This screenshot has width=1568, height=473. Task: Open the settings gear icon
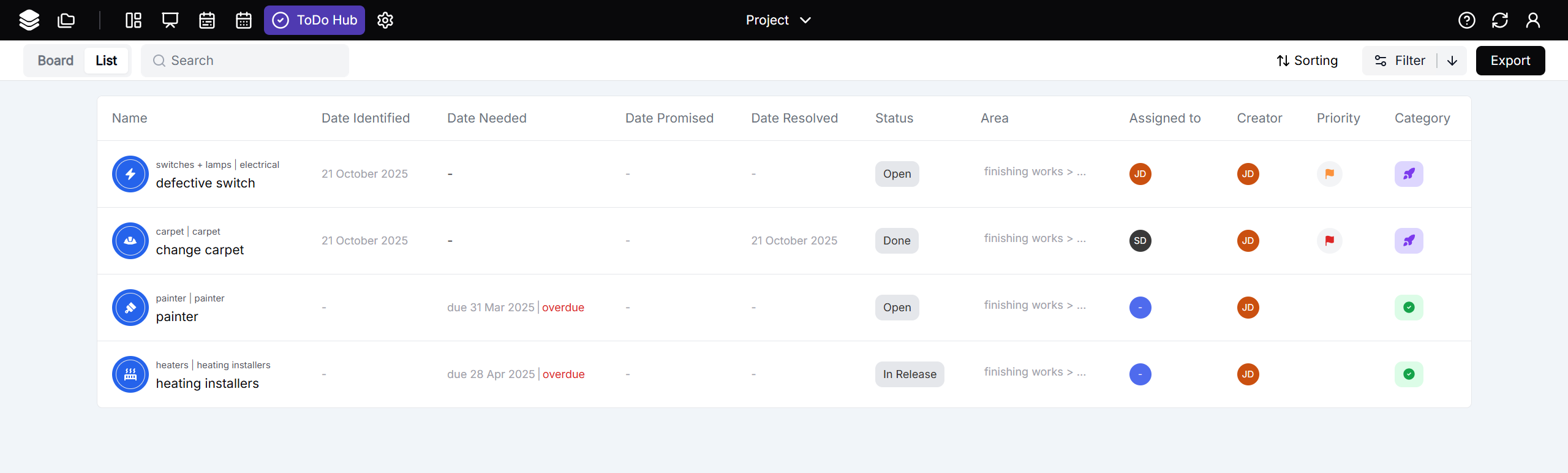(x=385, y=20)
